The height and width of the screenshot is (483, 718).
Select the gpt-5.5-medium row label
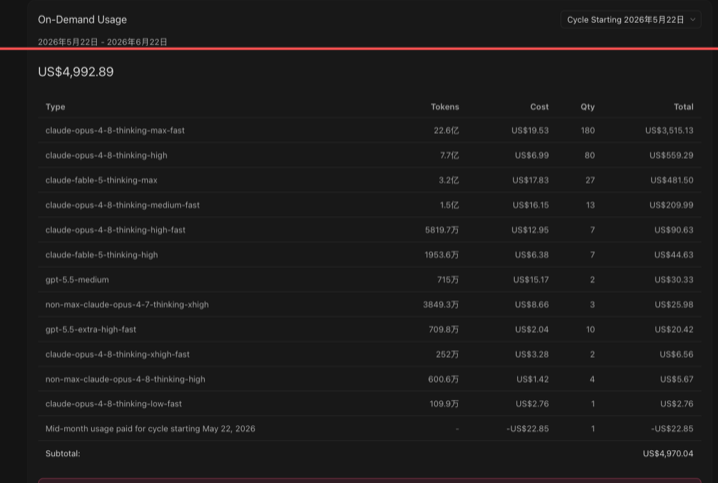pos(77,280)
